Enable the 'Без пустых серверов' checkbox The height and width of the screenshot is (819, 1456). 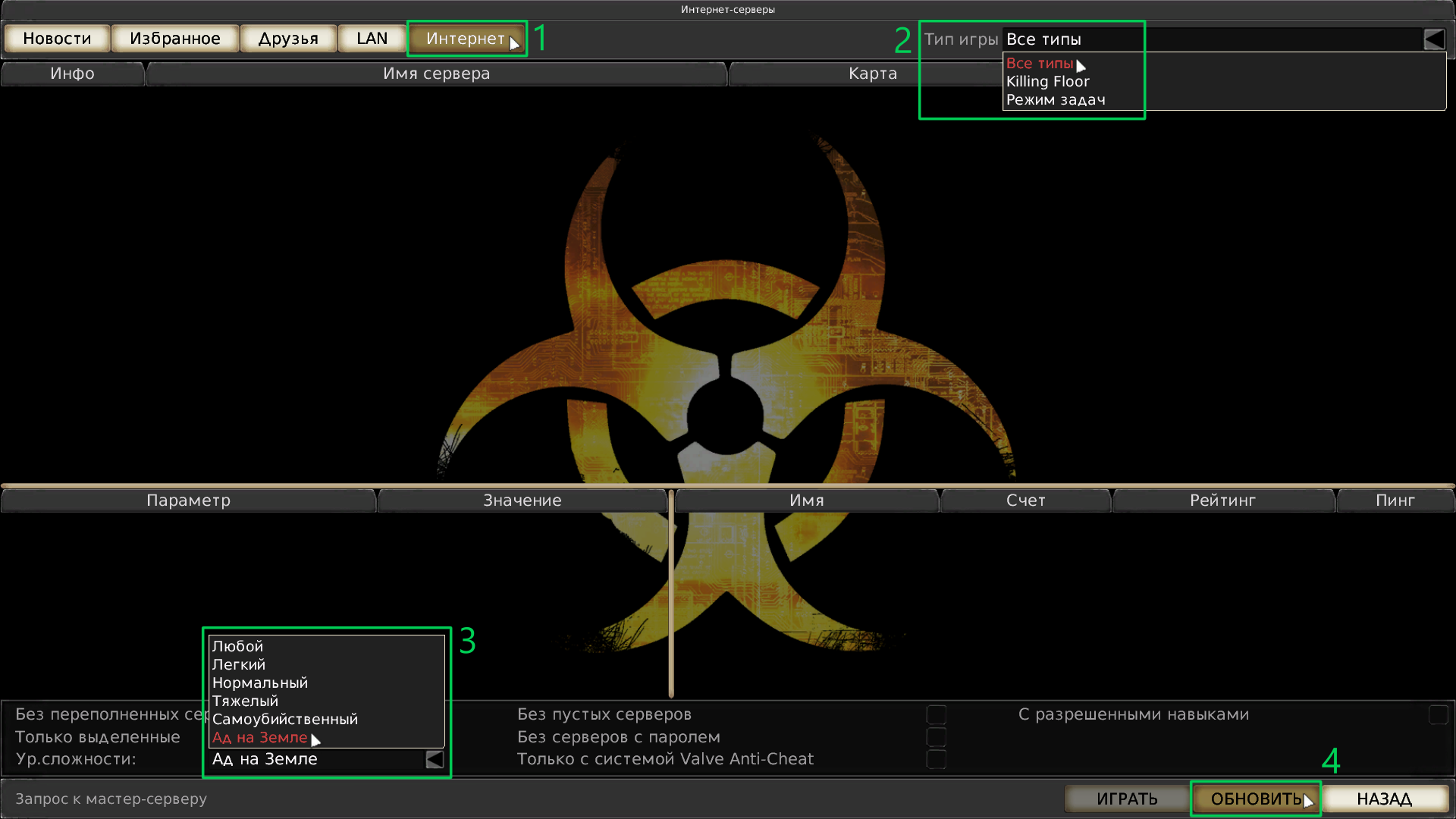click(937, 714)
